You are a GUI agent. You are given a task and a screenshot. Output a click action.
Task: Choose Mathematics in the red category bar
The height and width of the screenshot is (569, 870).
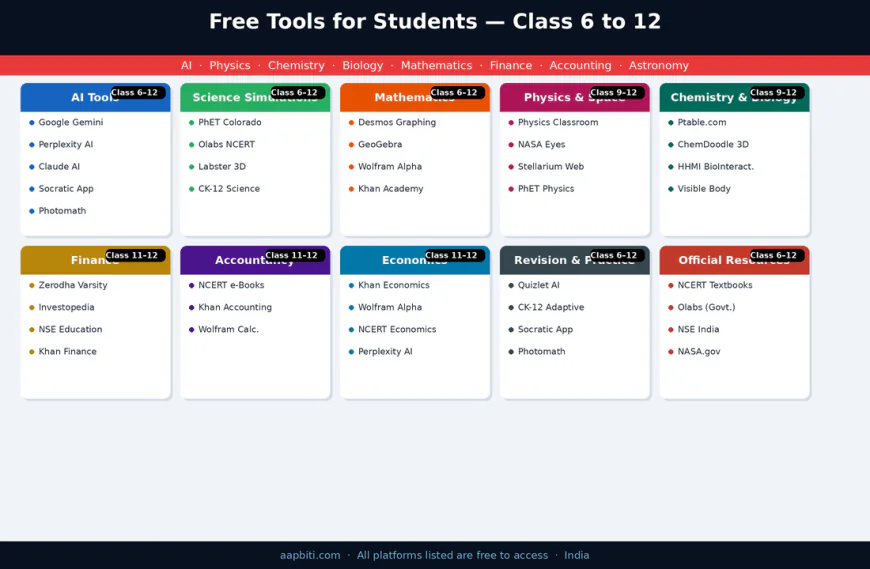437,65
